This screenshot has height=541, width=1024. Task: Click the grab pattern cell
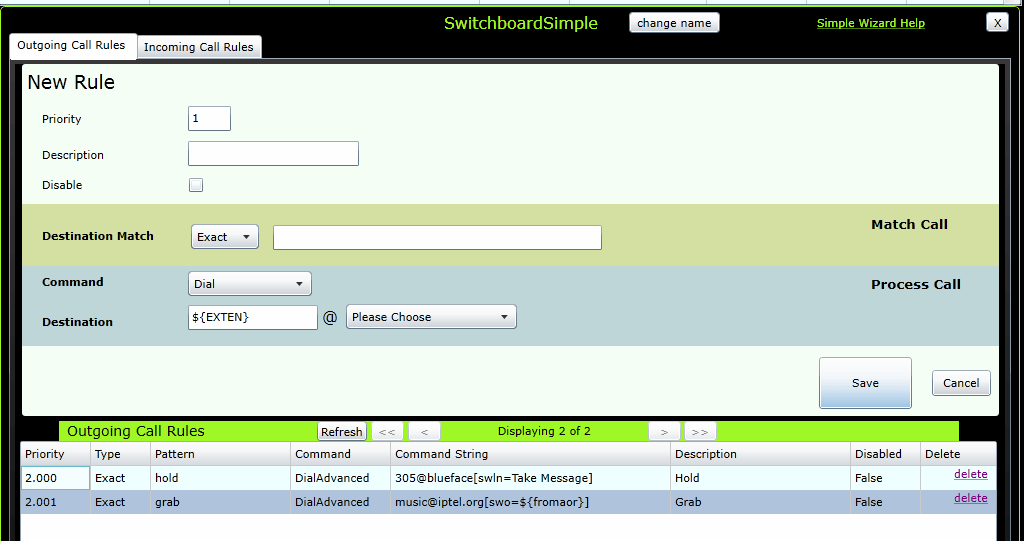point(220,502)
